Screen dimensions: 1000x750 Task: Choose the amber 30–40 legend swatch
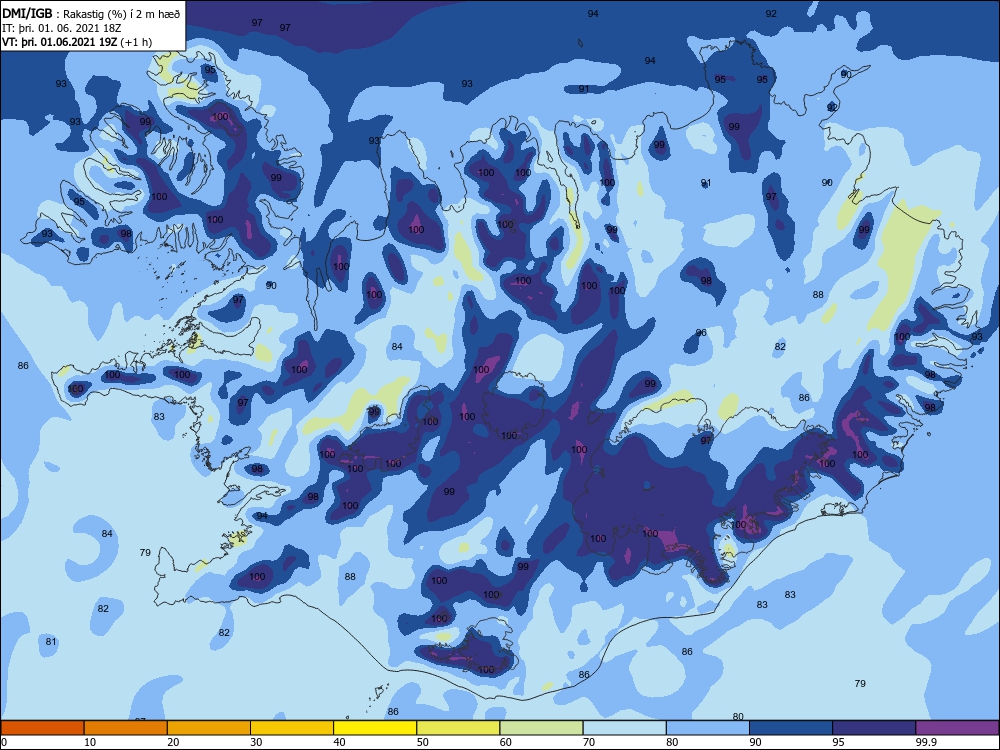(x=292, y=728)
